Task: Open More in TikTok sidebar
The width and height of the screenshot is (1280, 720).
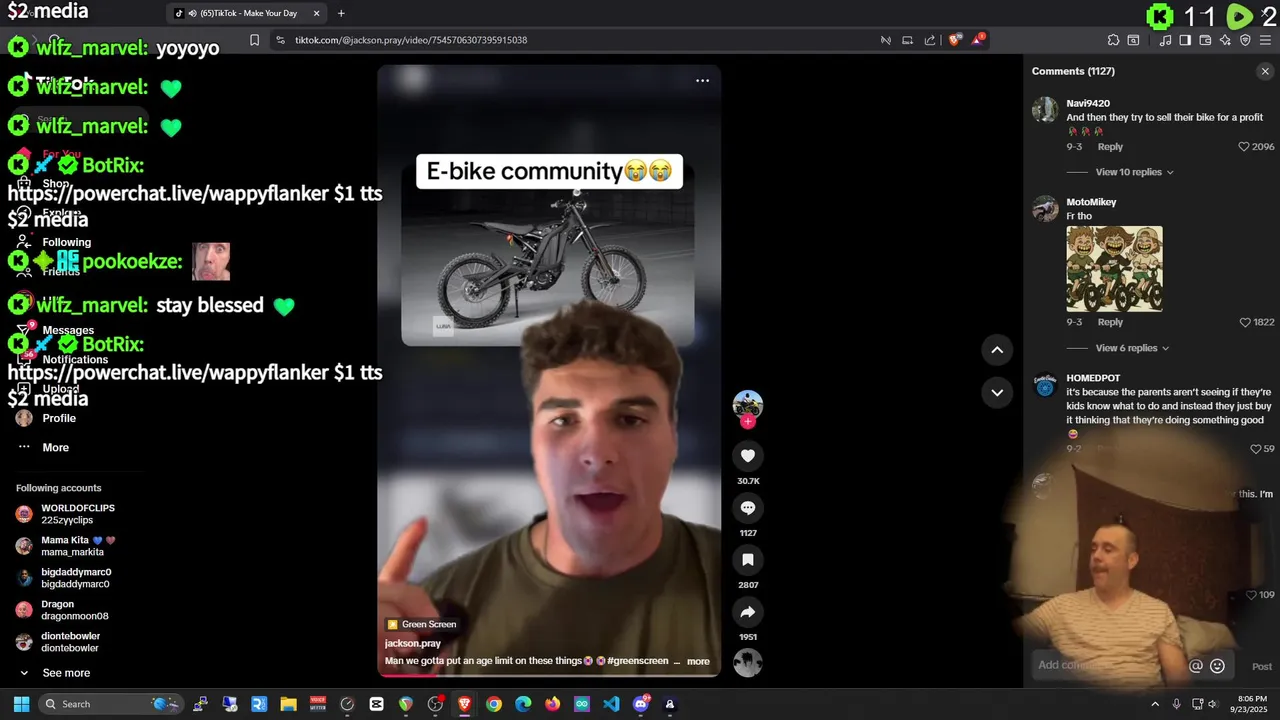Action: (x=56, y=447)
